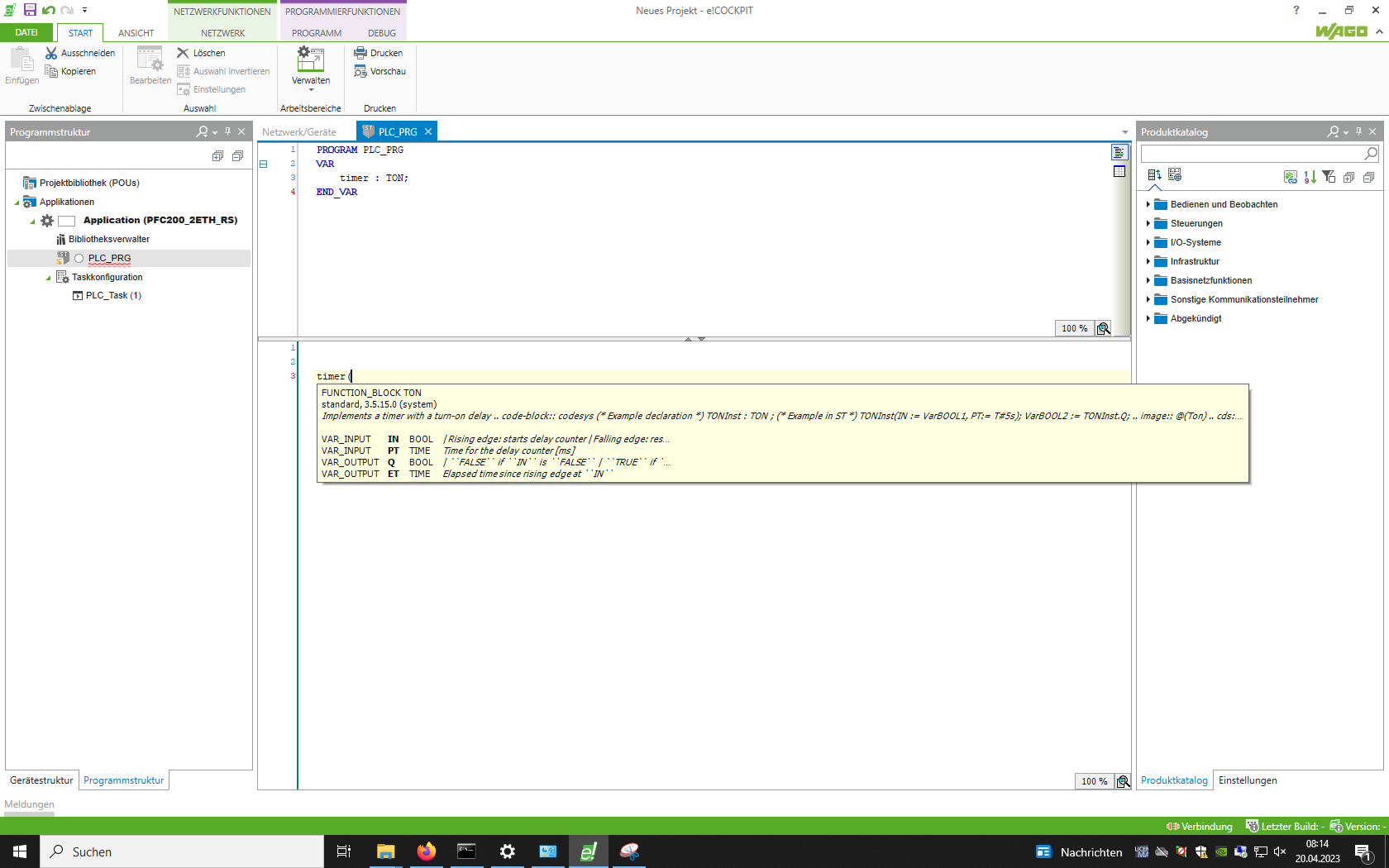The width and height of the screenshot is (1389, 868).
Task: Click the Drucken printer icon
Action: pyautogui.click(x=360, y=53)
